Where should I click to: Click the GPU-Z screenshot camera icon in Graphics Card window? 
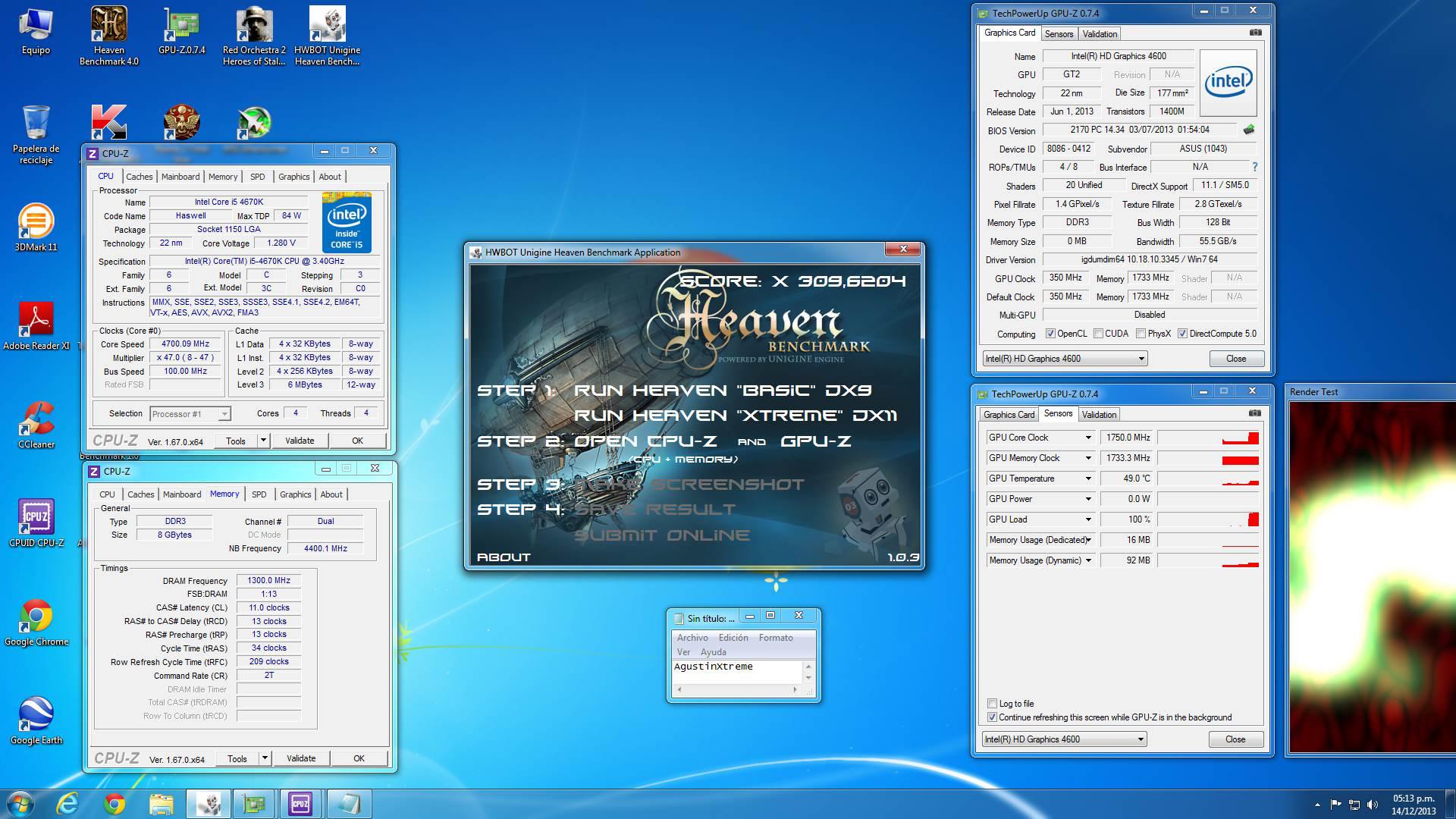click(1256, 33)
